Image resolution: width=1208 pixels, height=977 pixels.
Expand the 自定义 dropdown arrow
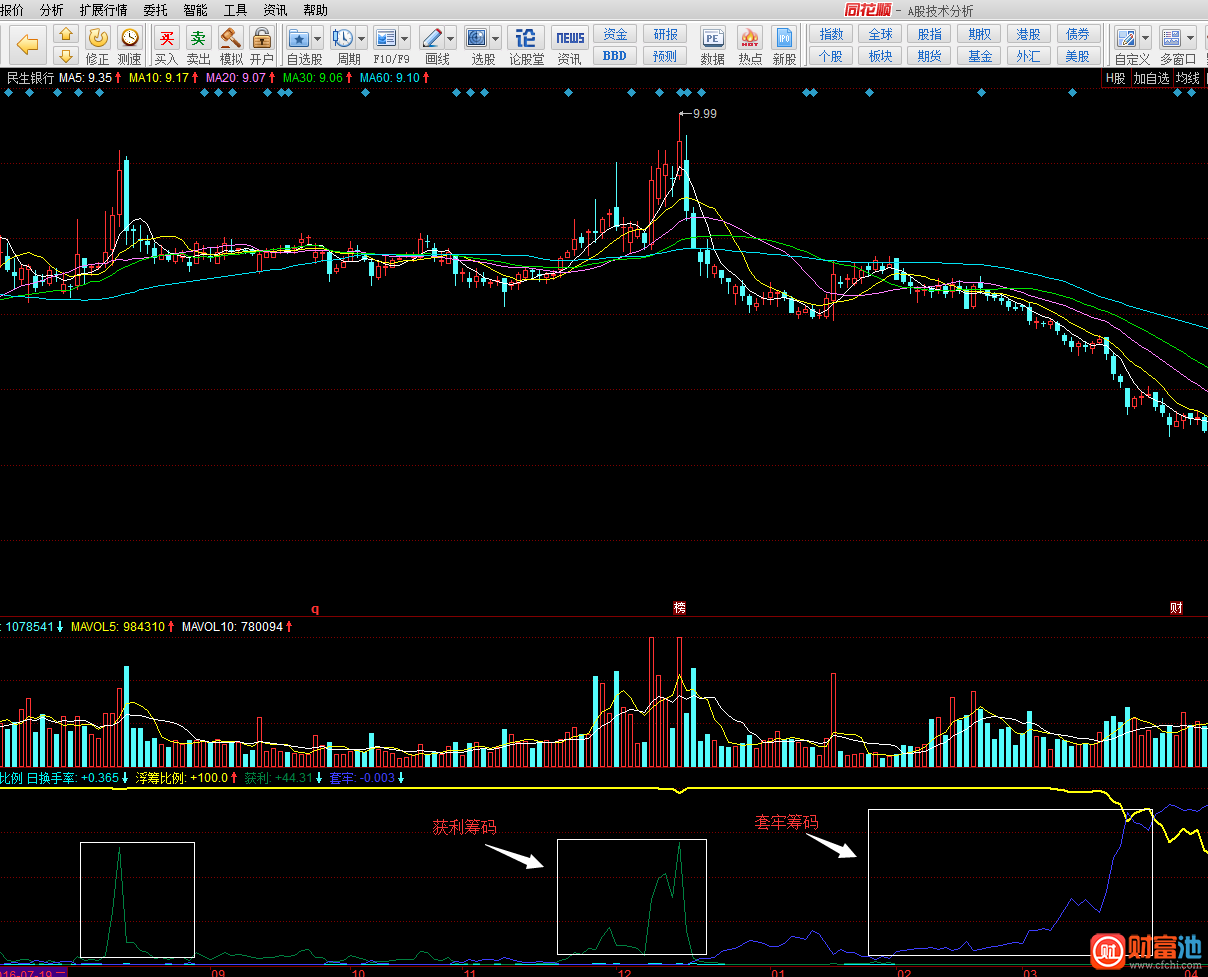pos(1145,39)
